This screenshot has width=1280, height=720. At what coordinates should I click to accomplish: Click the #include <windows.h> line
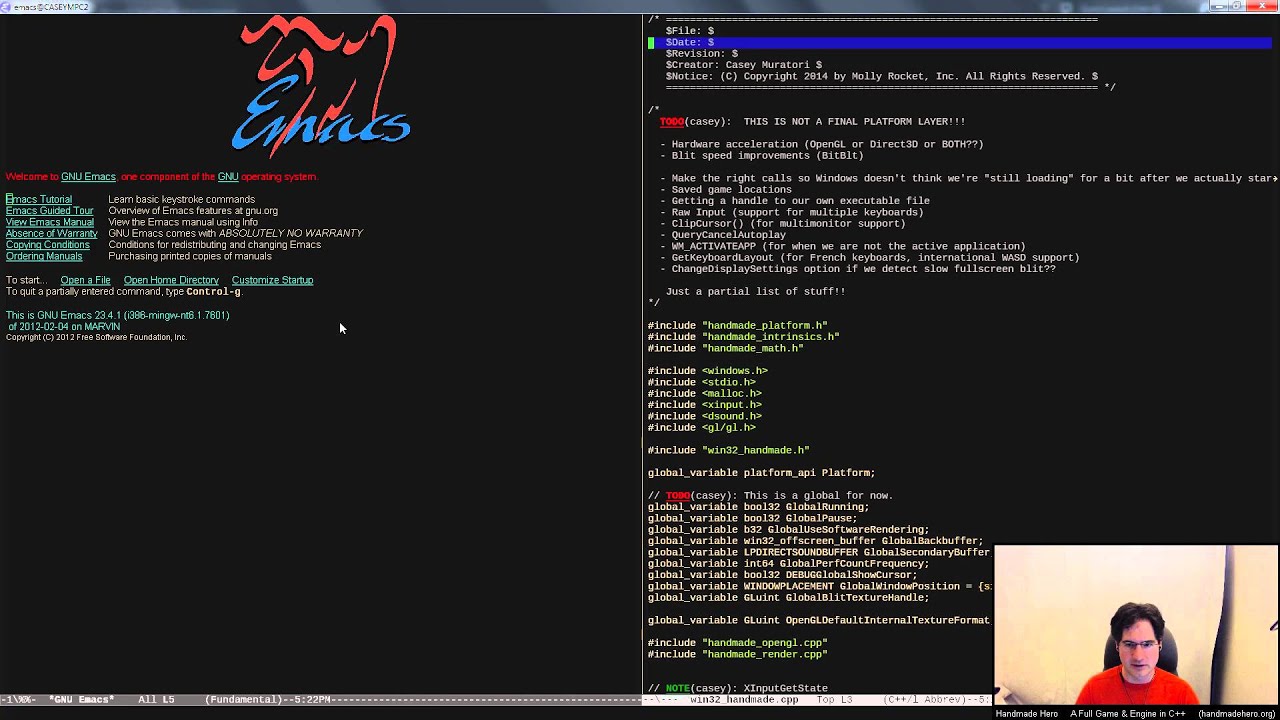[x=708, y=371]
